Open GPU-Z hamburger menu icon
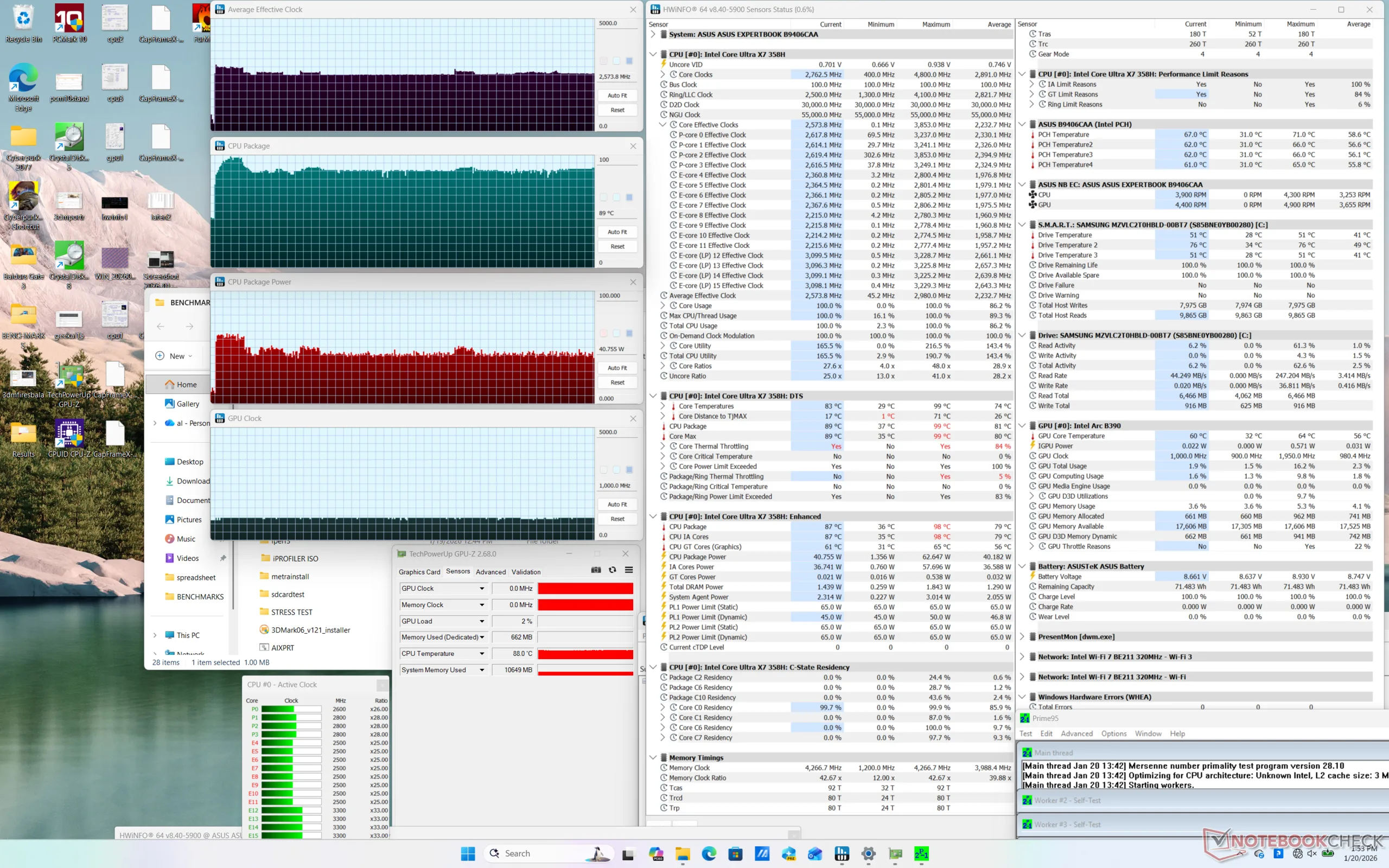The image size is (1389, 868). coord(629,570)
